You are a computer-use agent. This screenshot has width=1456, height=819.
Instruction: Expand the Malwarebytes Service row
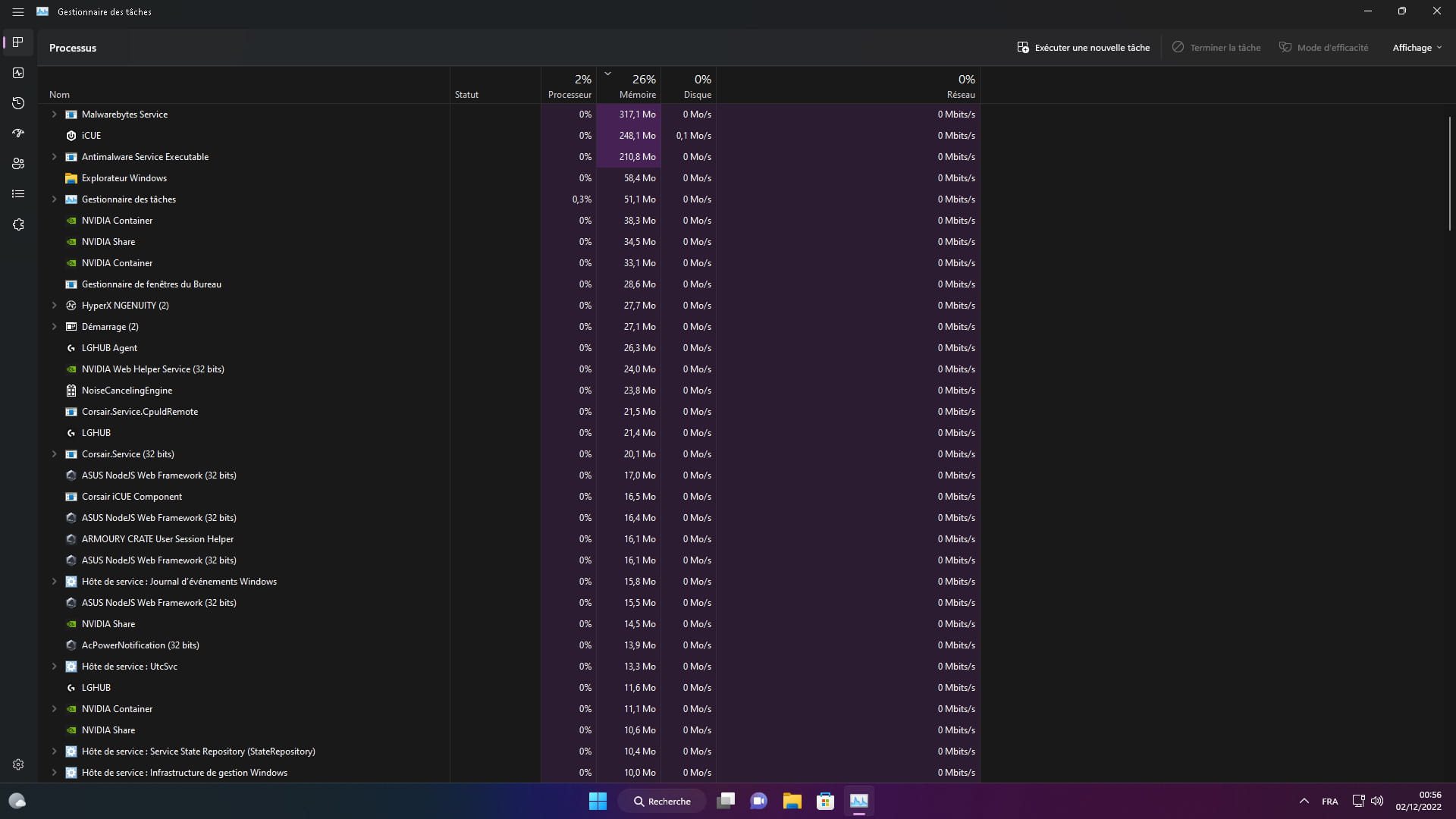(x=54, y=115)
